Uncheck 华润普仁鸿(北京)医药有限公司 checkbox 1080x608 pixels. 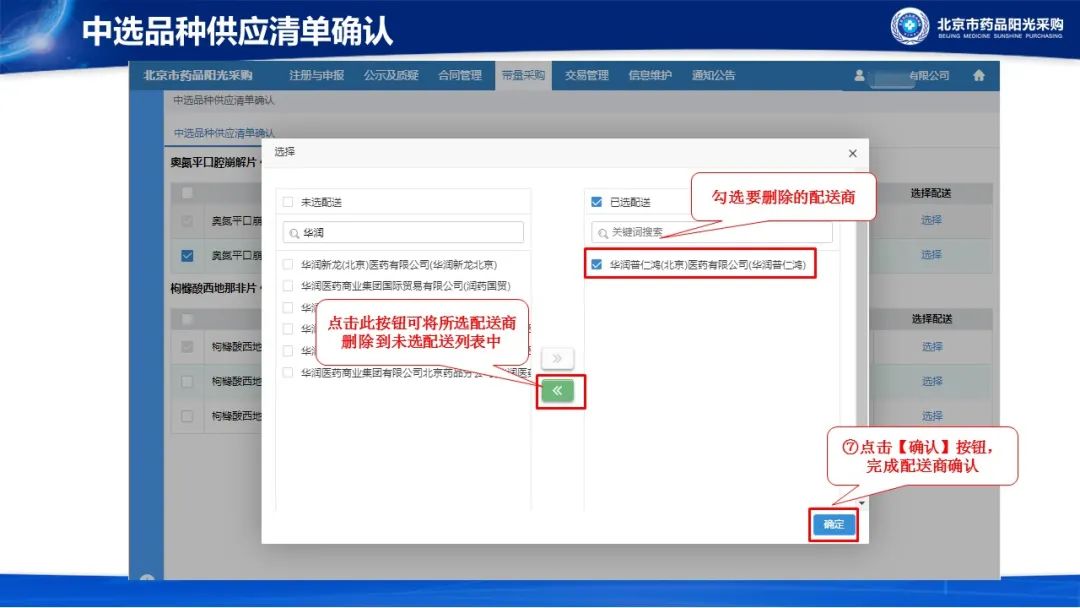597,265
